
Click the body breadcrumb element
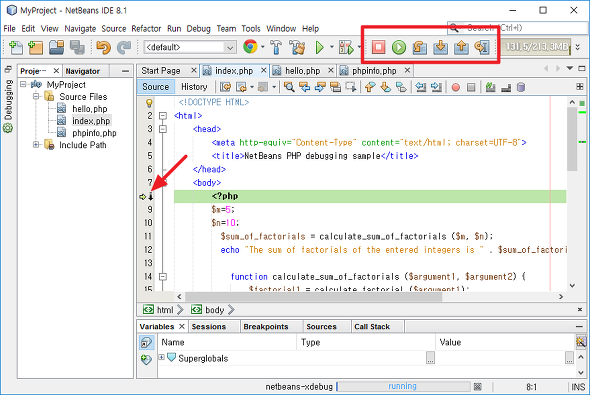pyautogui.click(x=212, y=310)
